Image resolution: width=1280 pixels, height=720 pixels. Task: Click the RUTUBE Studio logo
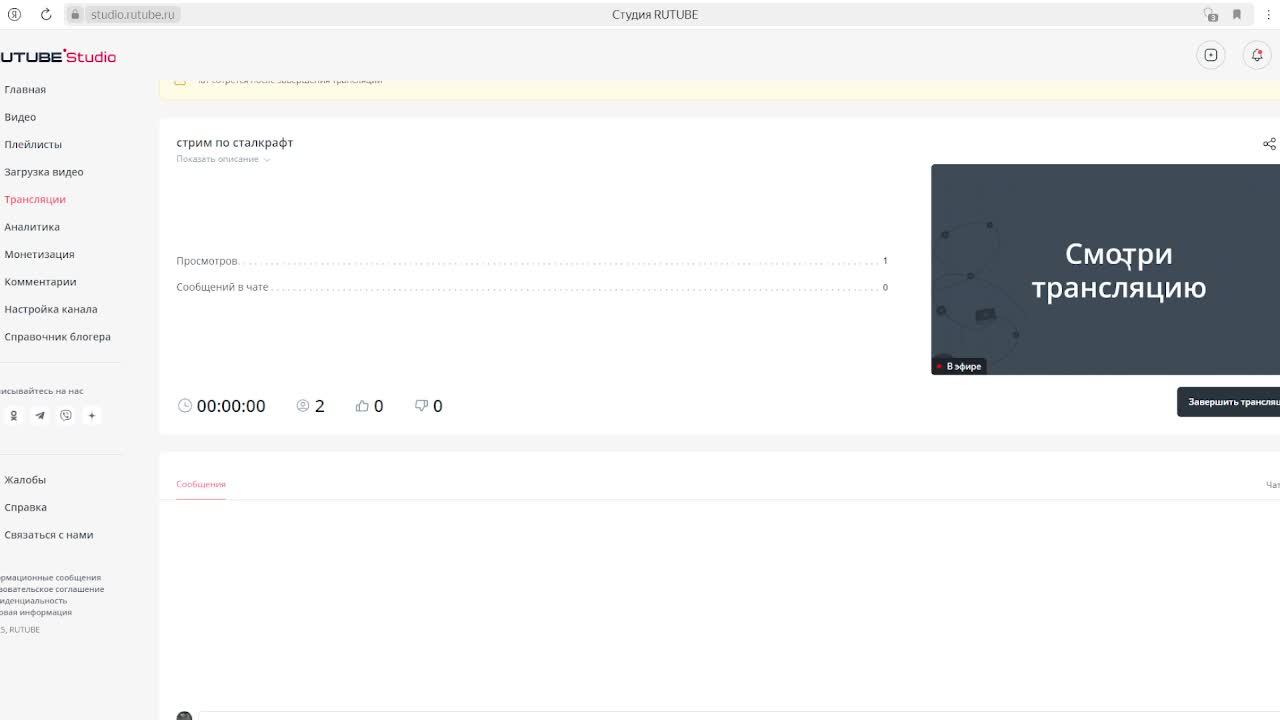tap(58, 57)
